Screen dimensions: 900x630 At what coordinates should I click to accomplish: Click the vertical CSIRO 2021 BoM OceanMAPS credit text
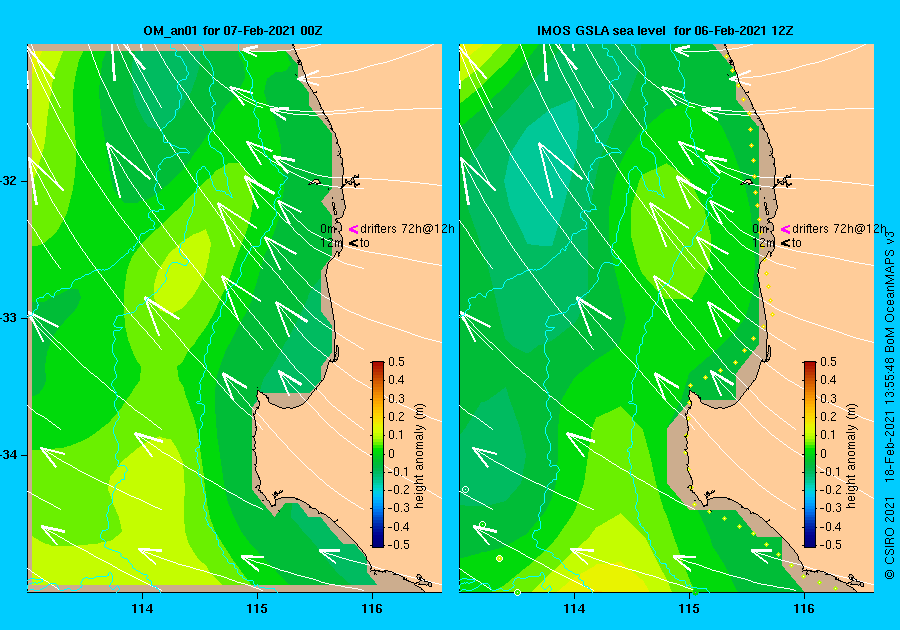pyautogui.click(x=889, y=405)
